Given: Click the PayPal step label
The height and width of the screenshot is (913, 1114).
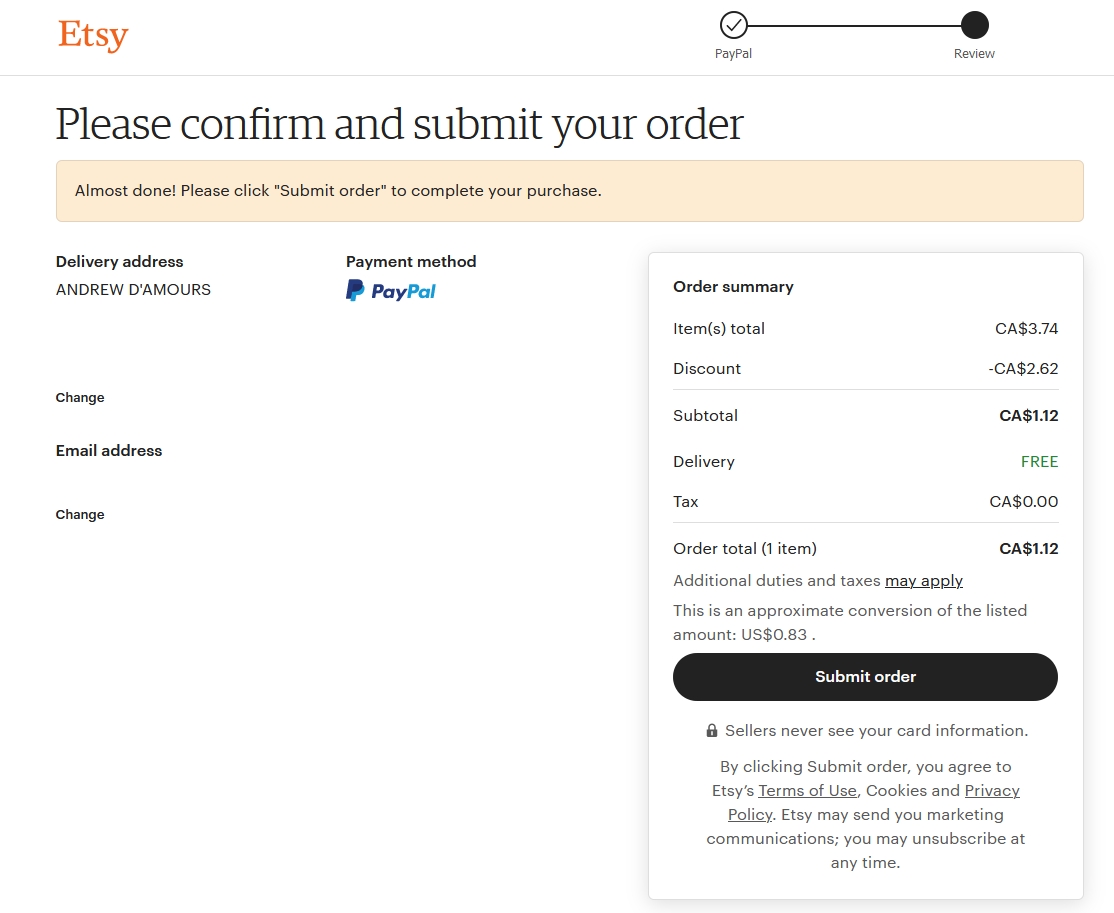Looking at the screenshot, I should pos(733,53).
